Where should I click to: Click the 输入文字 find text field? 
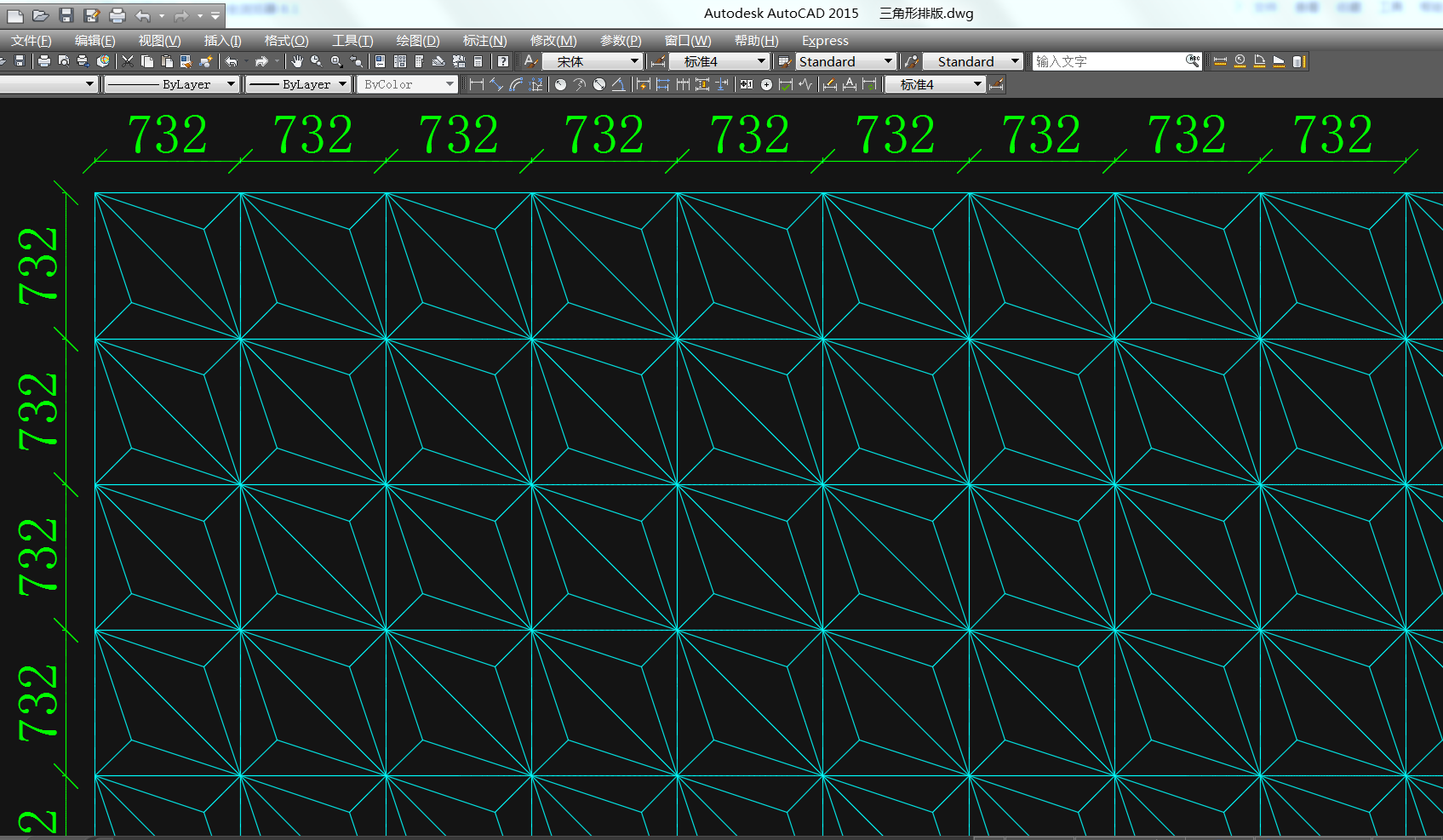coord(1107,61)
